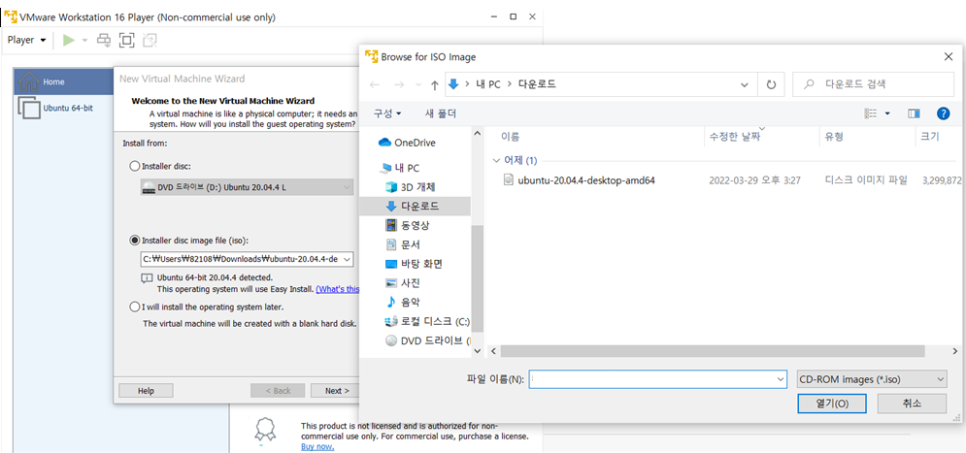The width and height of the screenshot is (966, 453).
Task: Open the Player menu in VMware
Action: tap(26, 40)
